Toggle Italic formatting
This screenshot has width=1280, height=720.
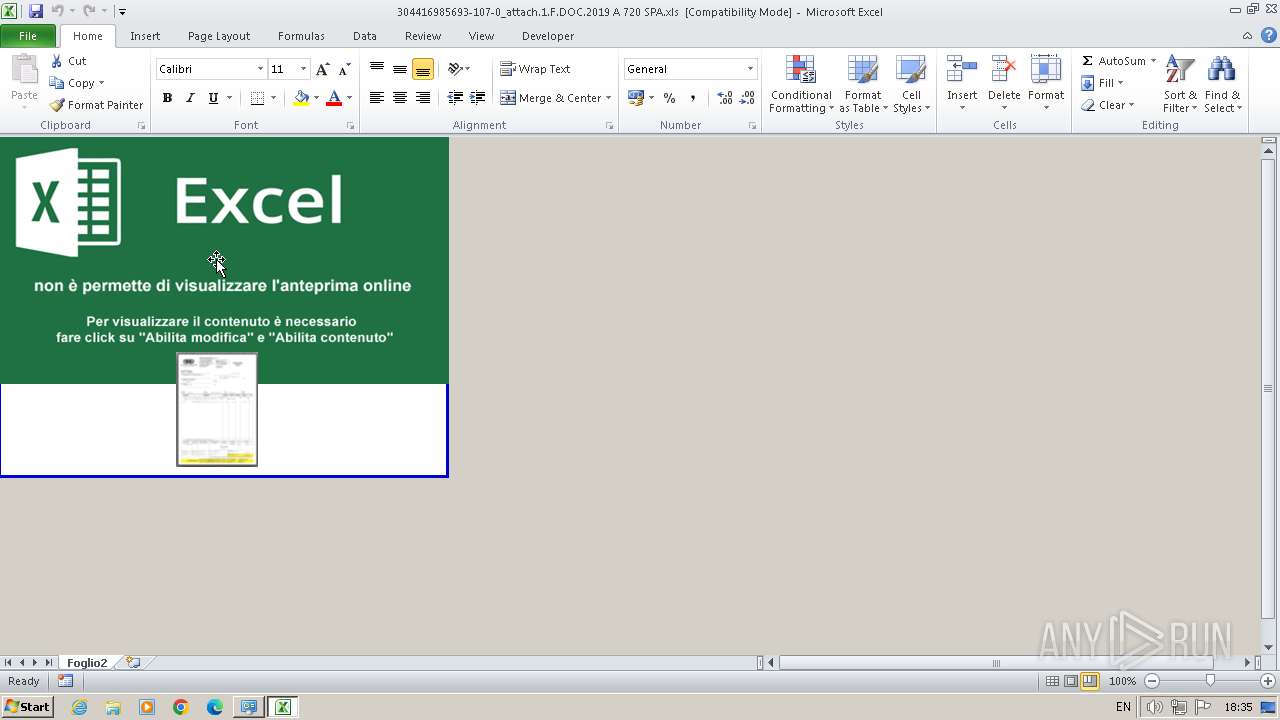190,98
